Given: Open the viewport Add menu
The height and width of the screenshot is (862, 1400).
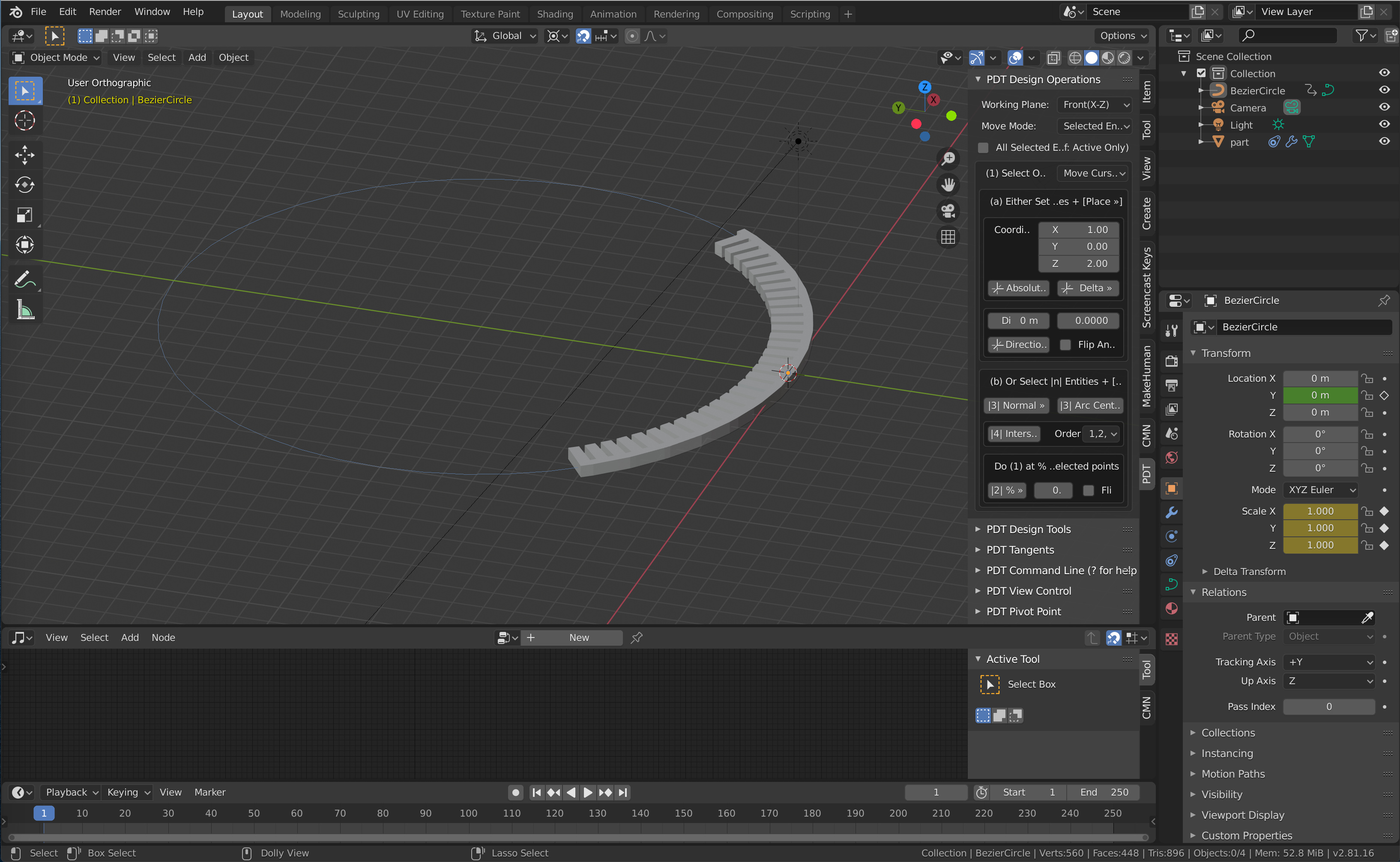Looking at the screenshot, I should point(197,57).
